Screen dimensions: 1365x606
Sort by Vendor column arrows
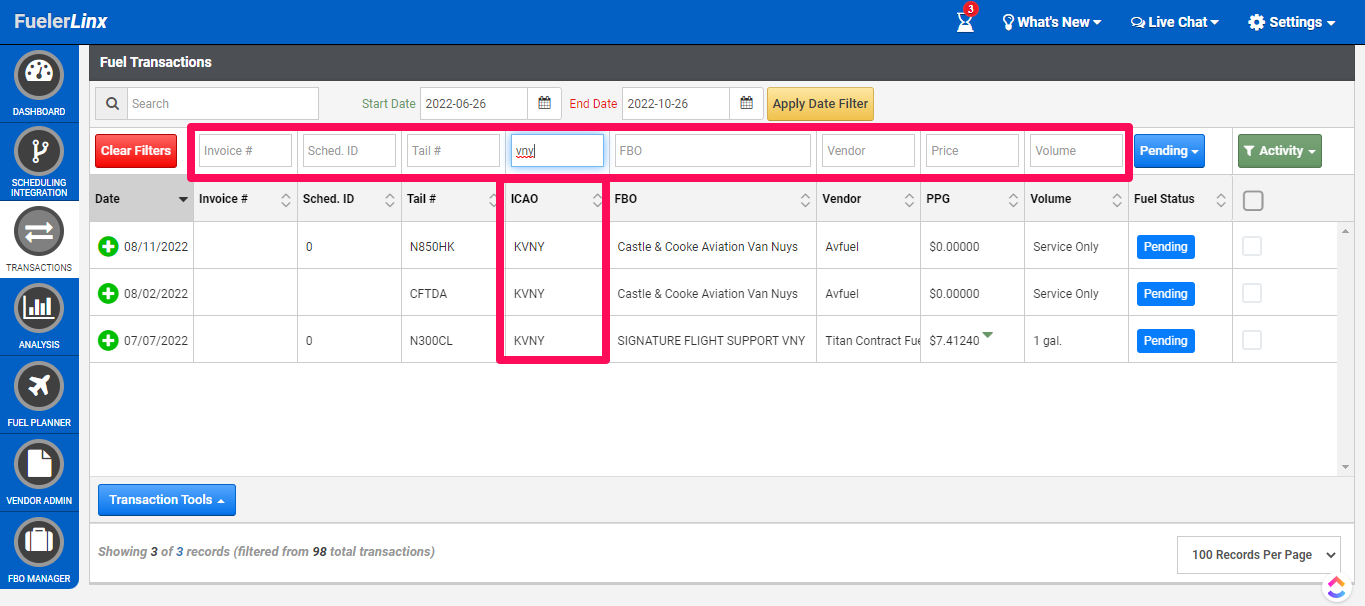pos(909,199)
